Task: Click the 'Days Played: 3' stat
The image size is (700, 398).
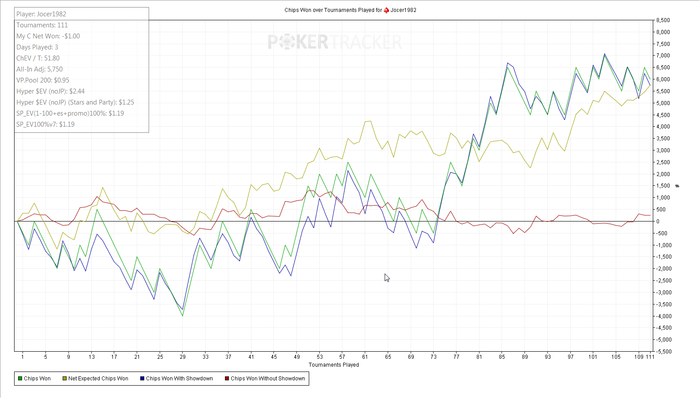Action: pos(37,47)
